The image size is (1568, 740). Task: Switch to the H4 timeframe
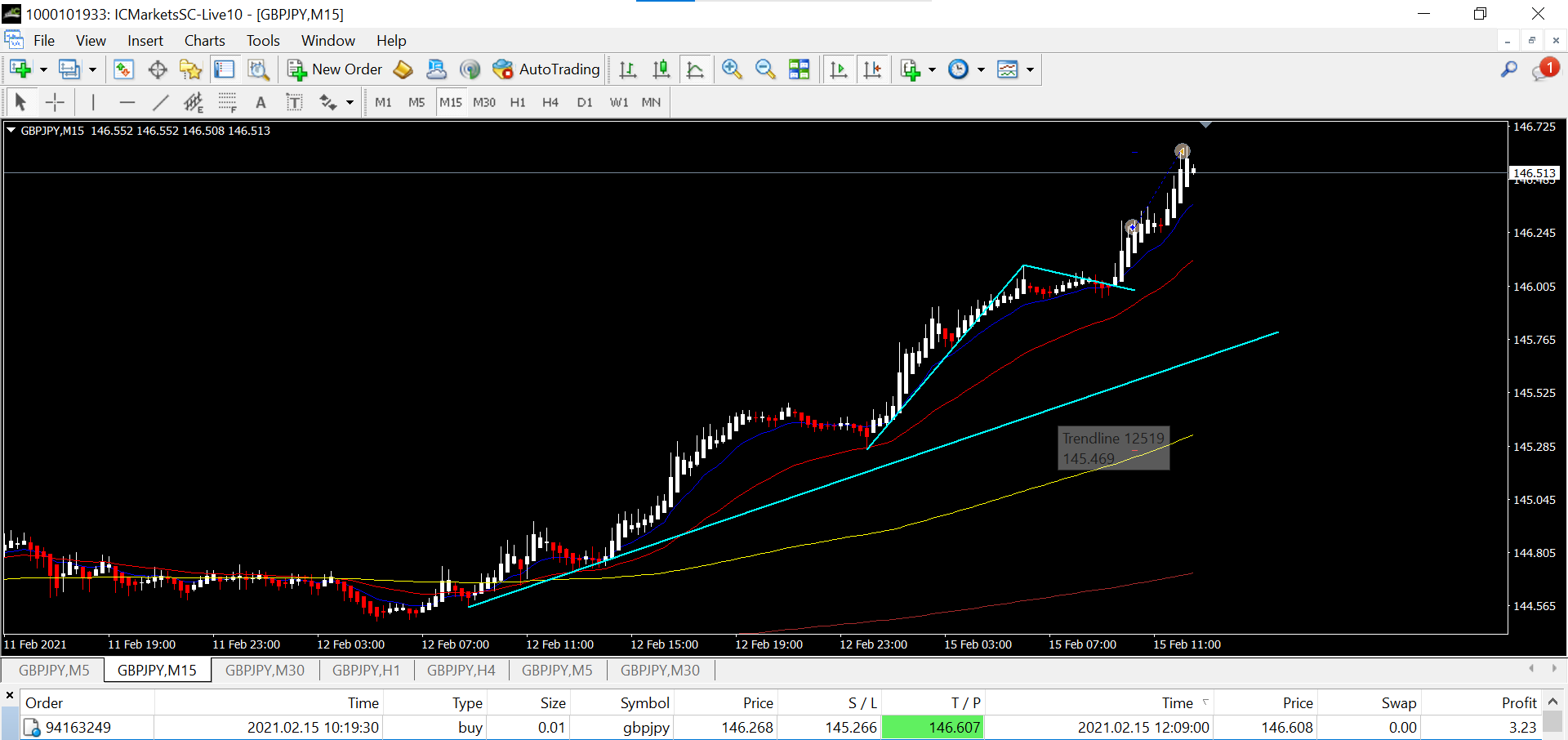tap(550, 102)
